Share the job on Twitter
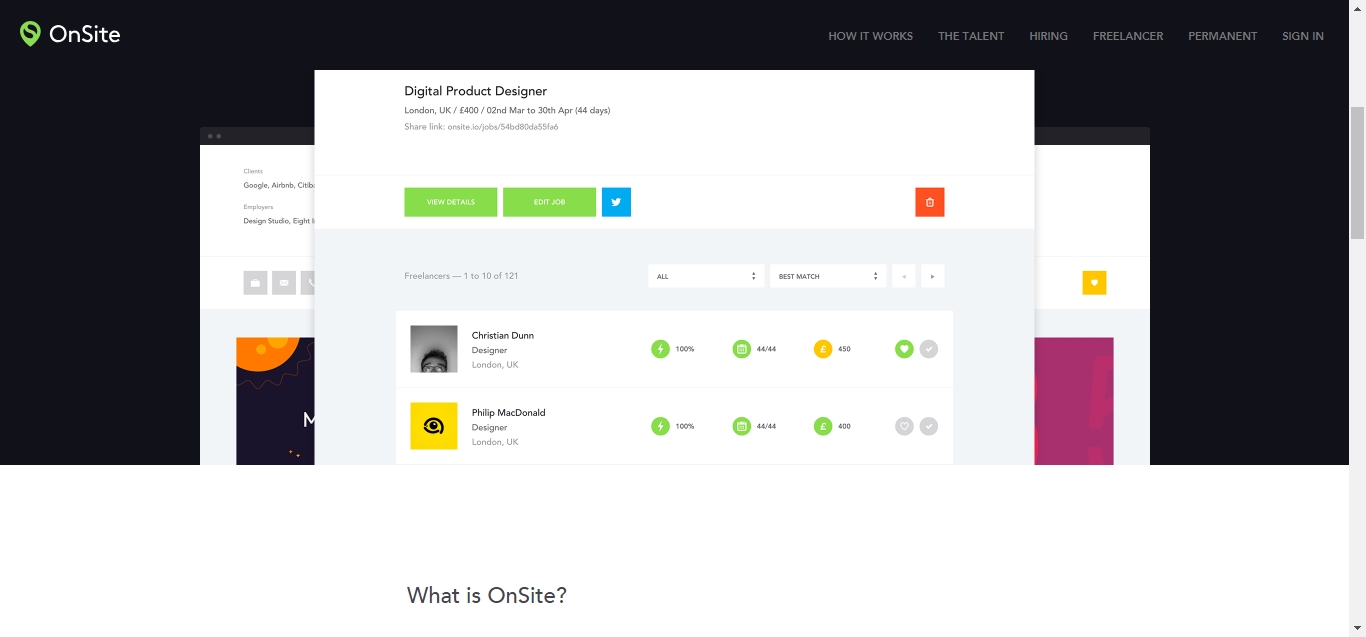Screen dimensions: 1366x637 pyautogui.click(x=616, y=202)
